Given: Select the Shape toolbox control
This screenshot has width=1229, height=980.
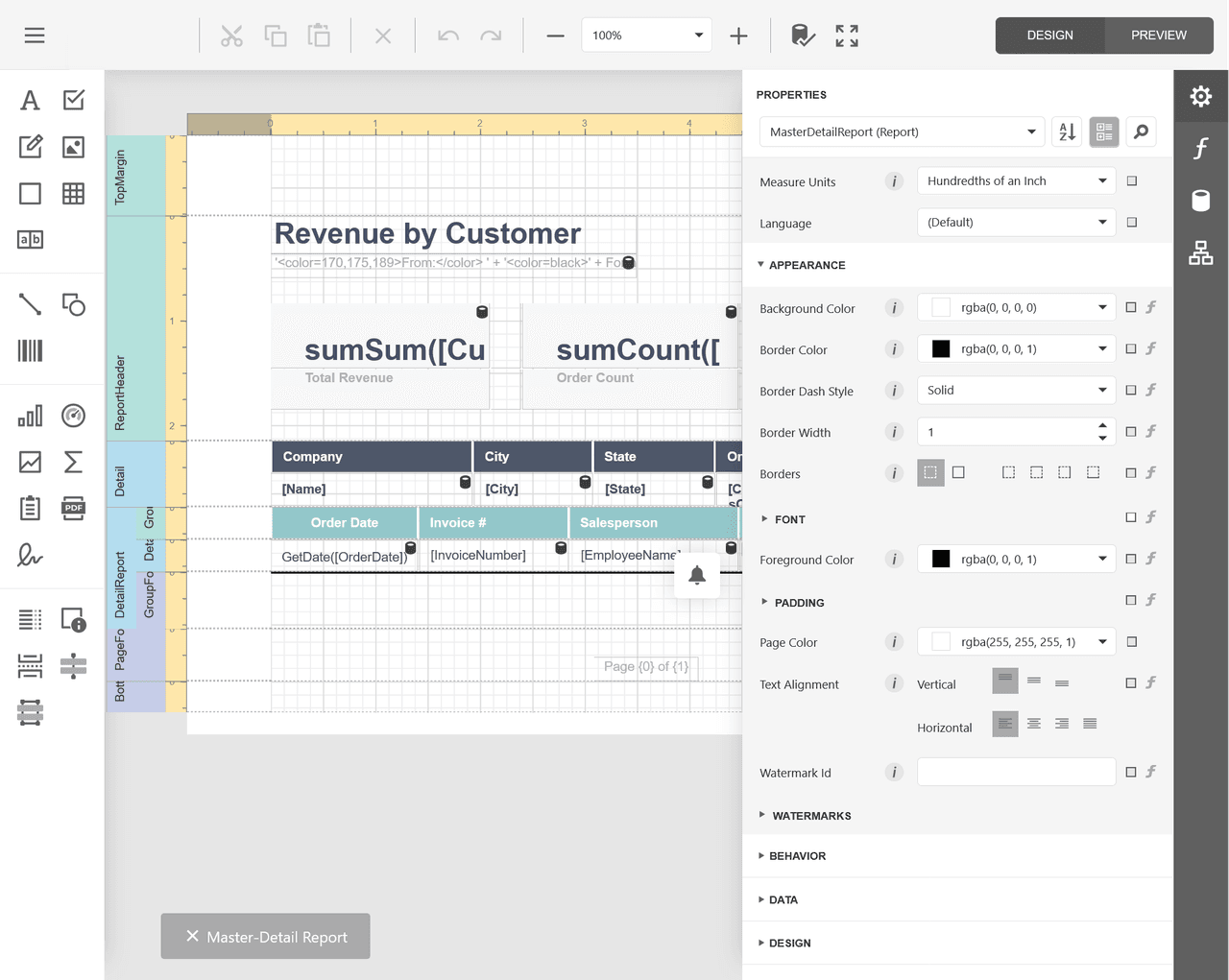Looking at the screenshot, I should tap(74, 304).
